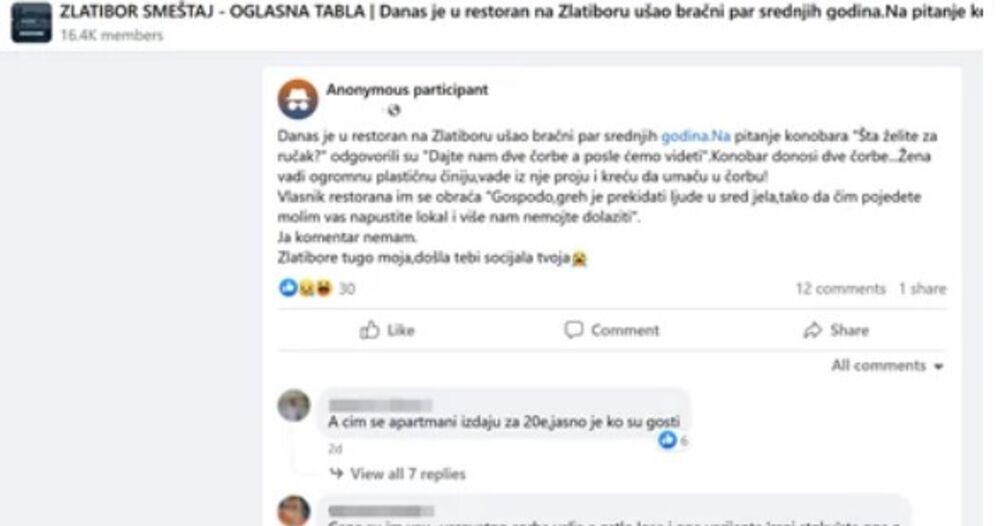The width and height of the screenshot is (1000, 526).
Task: Click the Share arrow icon
Action: (812, 330)
